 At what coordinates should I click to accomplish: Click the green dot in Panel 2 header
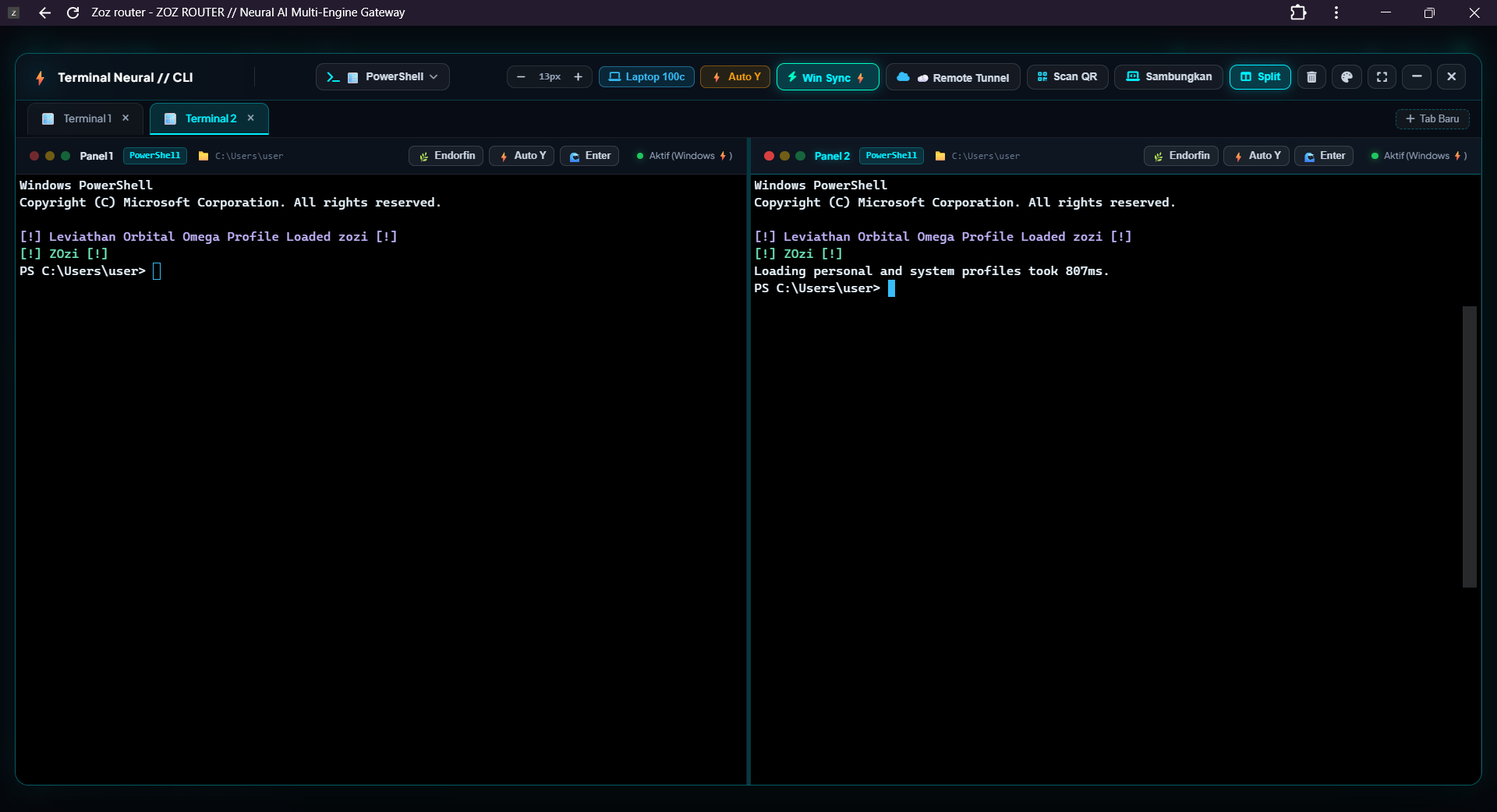point(801,156)
